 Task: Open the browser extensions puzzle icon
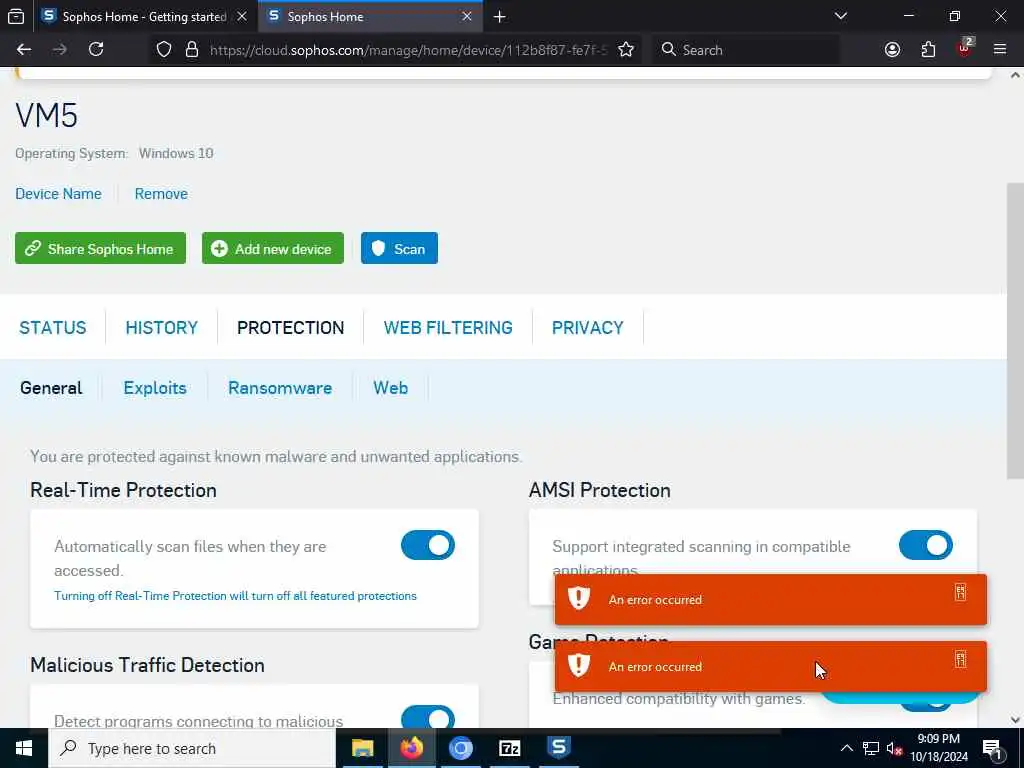coord(928,50)
